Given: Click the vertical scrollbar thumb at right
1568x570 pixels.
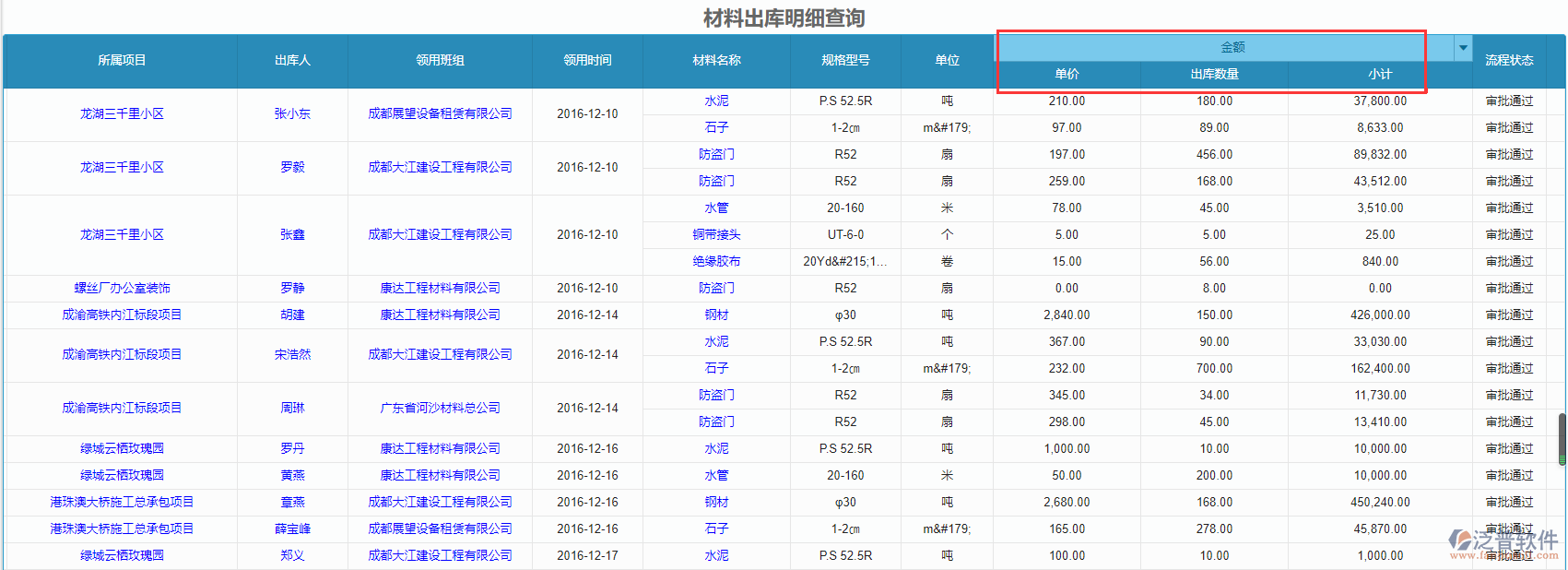Looking at the screenshot, I should [x=1562, y=440].
